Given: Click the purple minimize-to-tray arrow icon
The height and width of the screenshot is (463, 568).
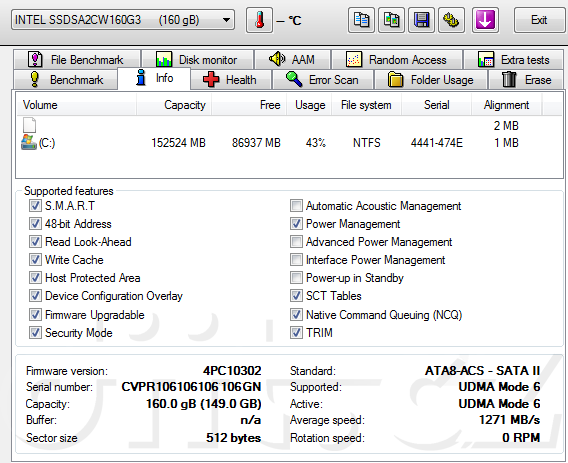Looking at the screenshot, I should [x=485, y=20].
